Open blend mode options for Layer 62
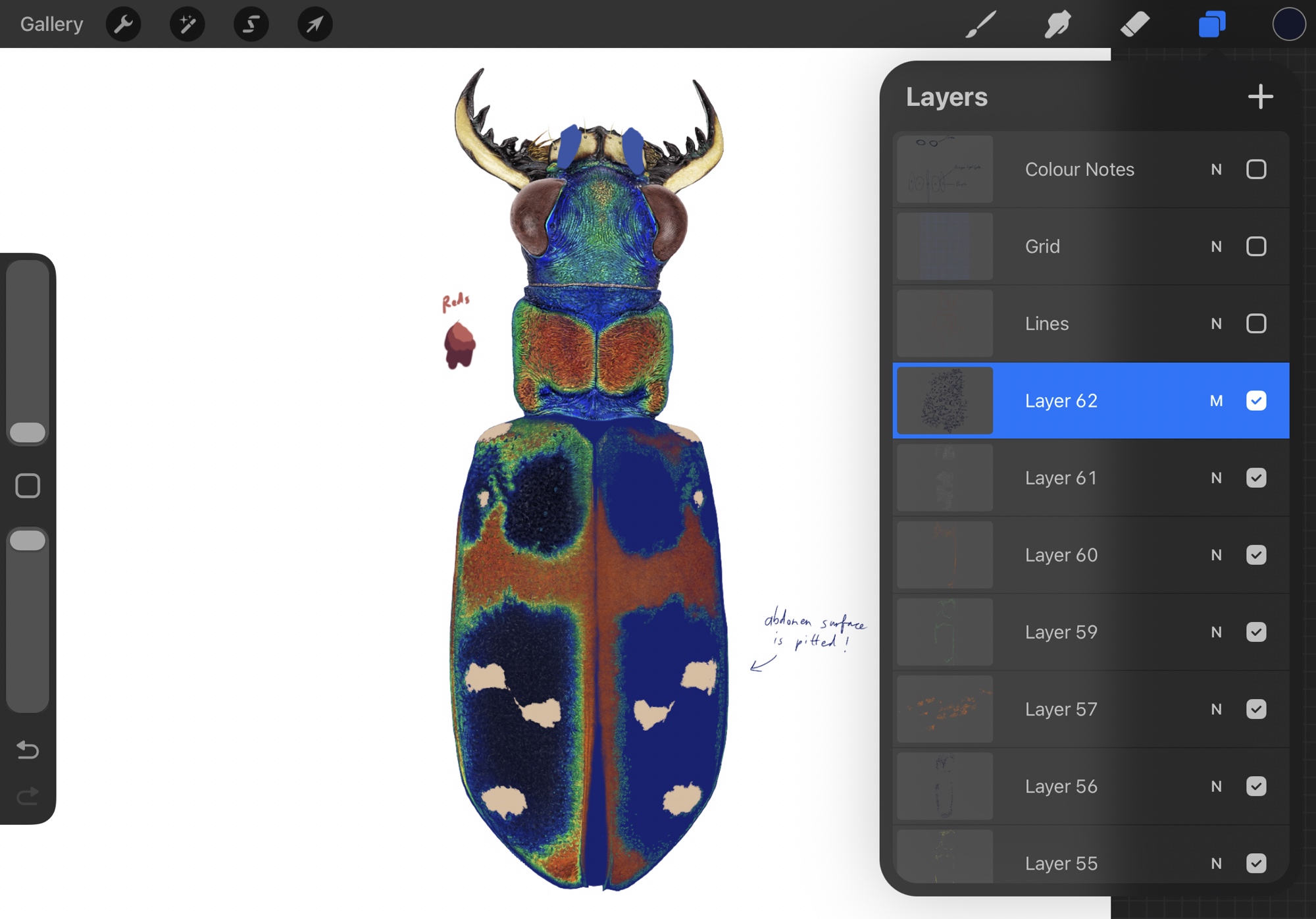 point(1216,401)
